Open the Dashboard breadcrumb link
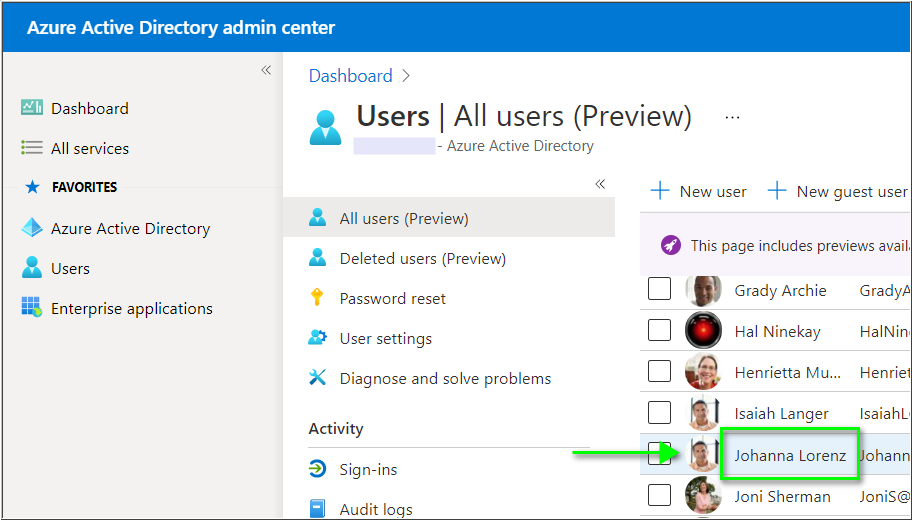This screenshot has width=912, height=520. pos(350,76)
